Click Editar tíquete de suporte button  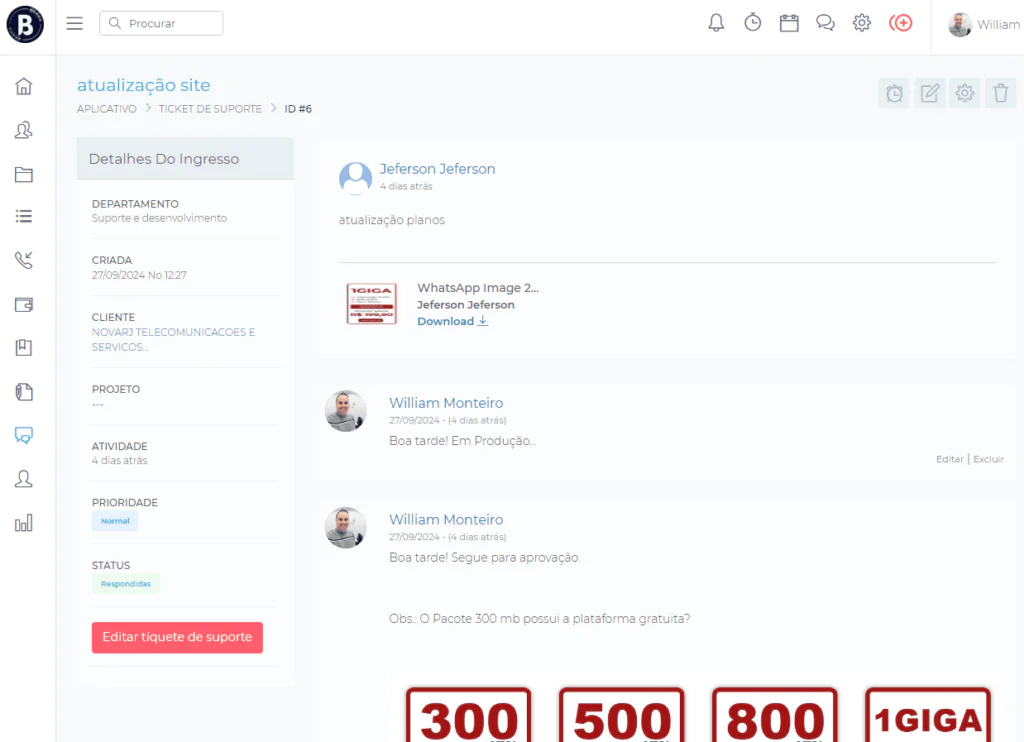pyautogui.click(x=177, y=637)
